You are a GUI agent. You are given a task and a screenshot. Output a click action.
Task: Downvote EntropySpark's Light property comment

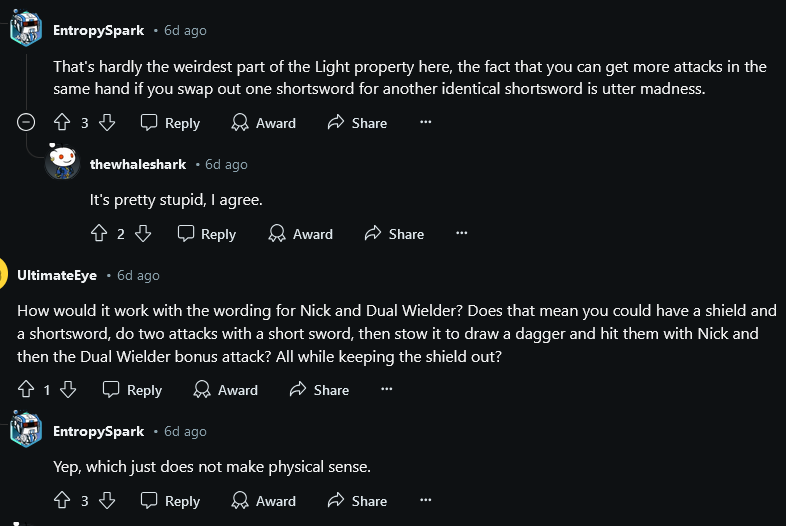pyautogui.click(x=107, y=123)
